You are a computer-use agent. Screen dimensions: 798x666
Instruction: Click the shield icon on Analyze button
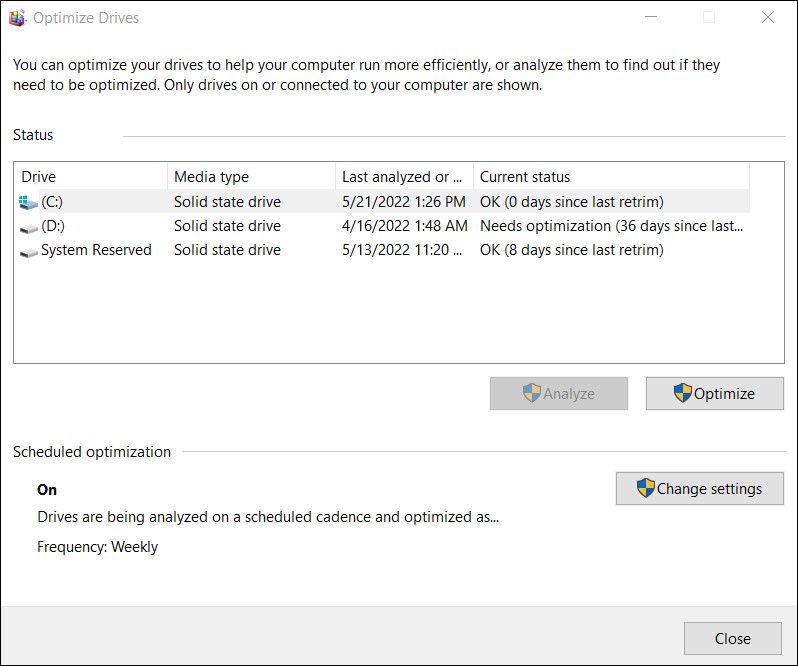coord(532,393)
